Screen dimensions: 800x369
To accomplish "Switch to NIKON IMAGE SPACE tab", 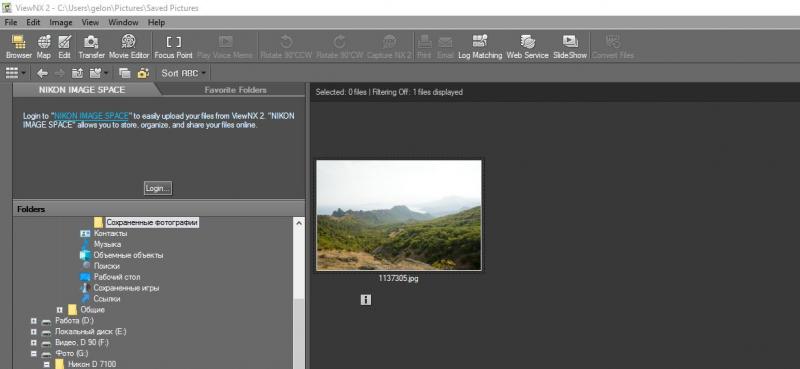I will click(x=82, y=90).
